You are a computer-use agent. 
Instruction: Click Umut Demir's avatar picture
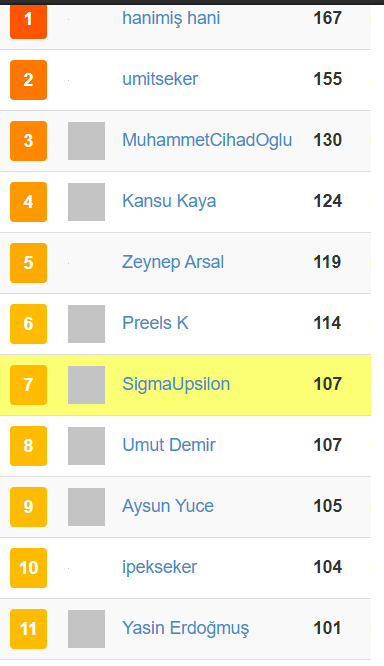coord(86,446)
